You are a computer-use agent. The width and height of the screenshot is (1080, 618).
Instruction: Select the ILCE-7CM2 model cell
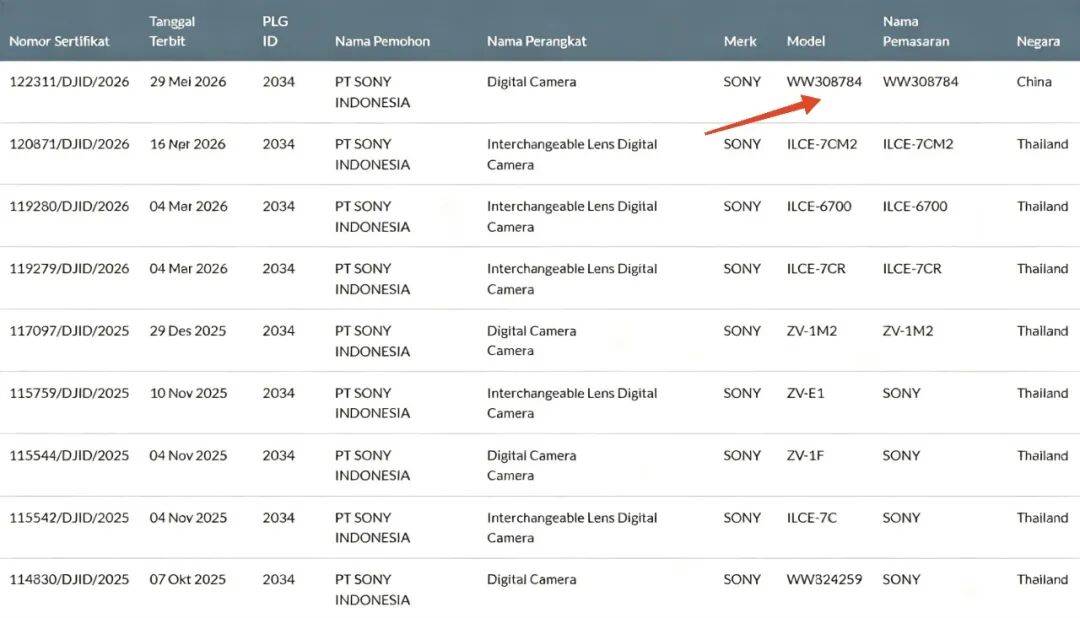(x=822, y=144)
